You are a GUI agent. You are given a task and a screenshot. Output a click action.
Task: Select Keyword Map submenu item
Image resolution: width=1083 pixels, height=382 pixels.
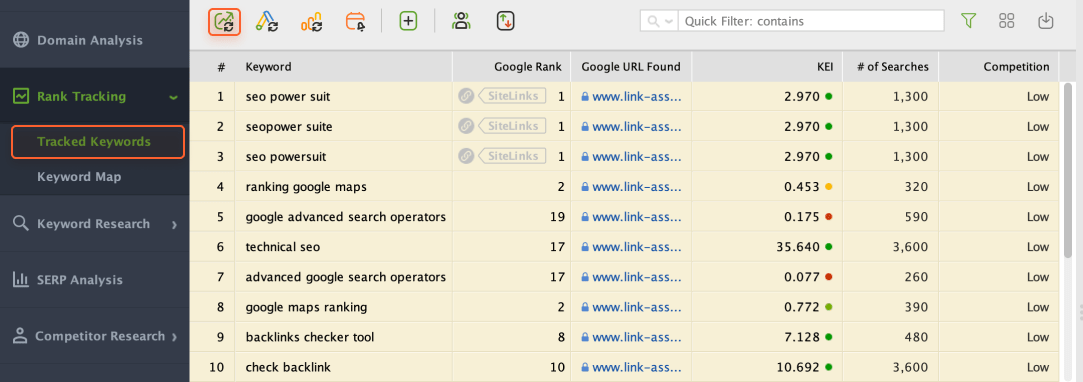pos(79,177)
